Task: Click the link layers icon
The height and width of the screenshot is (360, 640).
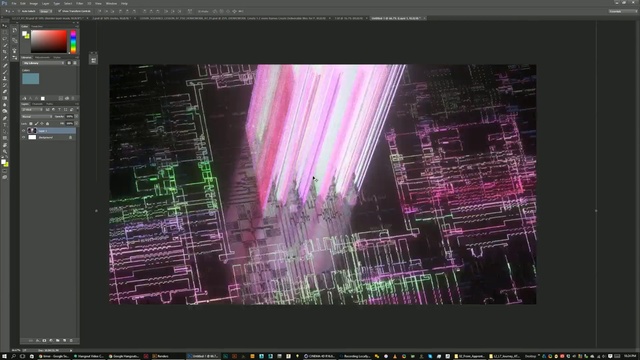Action: (x=31, y=340)
